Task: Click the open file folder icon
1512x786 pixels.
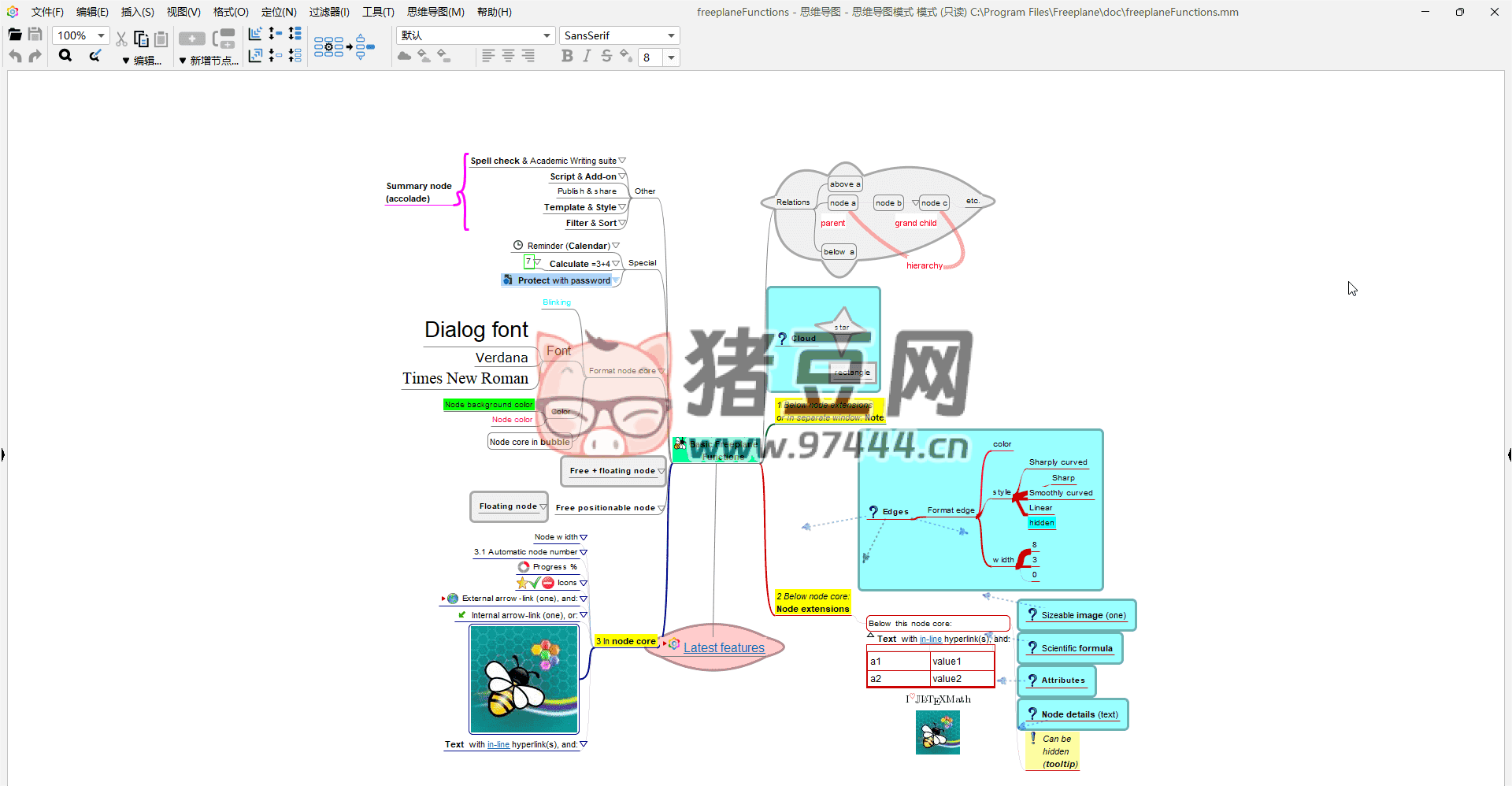Action: tap(15, 35)
